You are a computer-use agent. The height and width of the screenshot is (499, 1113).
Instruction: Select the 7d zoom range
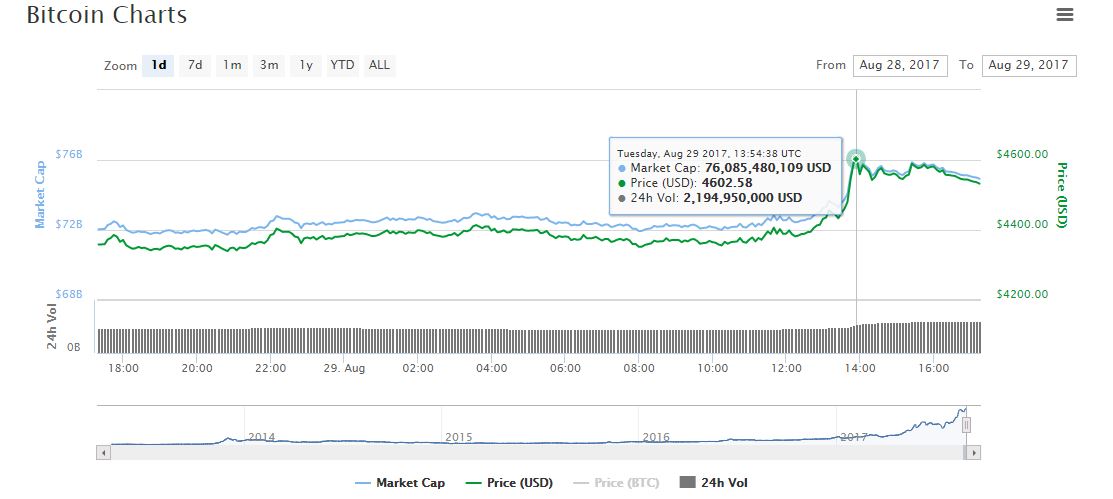click(195, 65)
